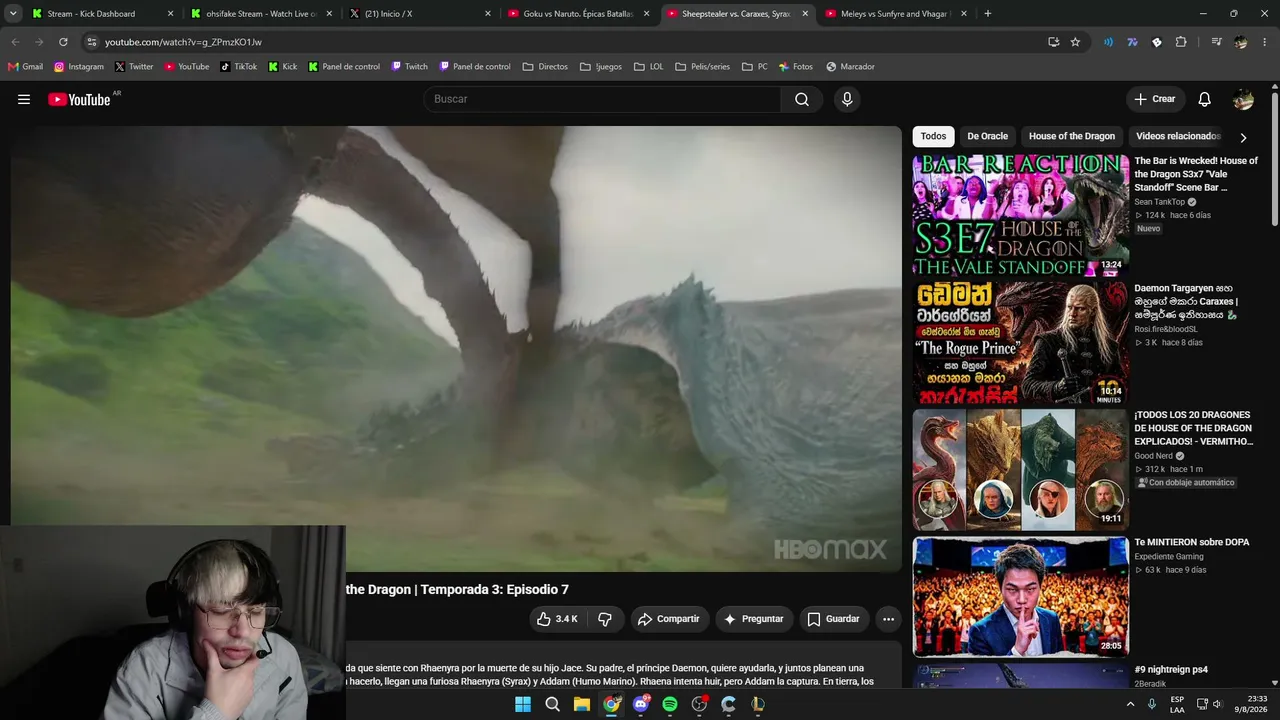Select the Videos relacionados chip
Viewport: 1280px width, 720px height.
[x=1178, y=136]
